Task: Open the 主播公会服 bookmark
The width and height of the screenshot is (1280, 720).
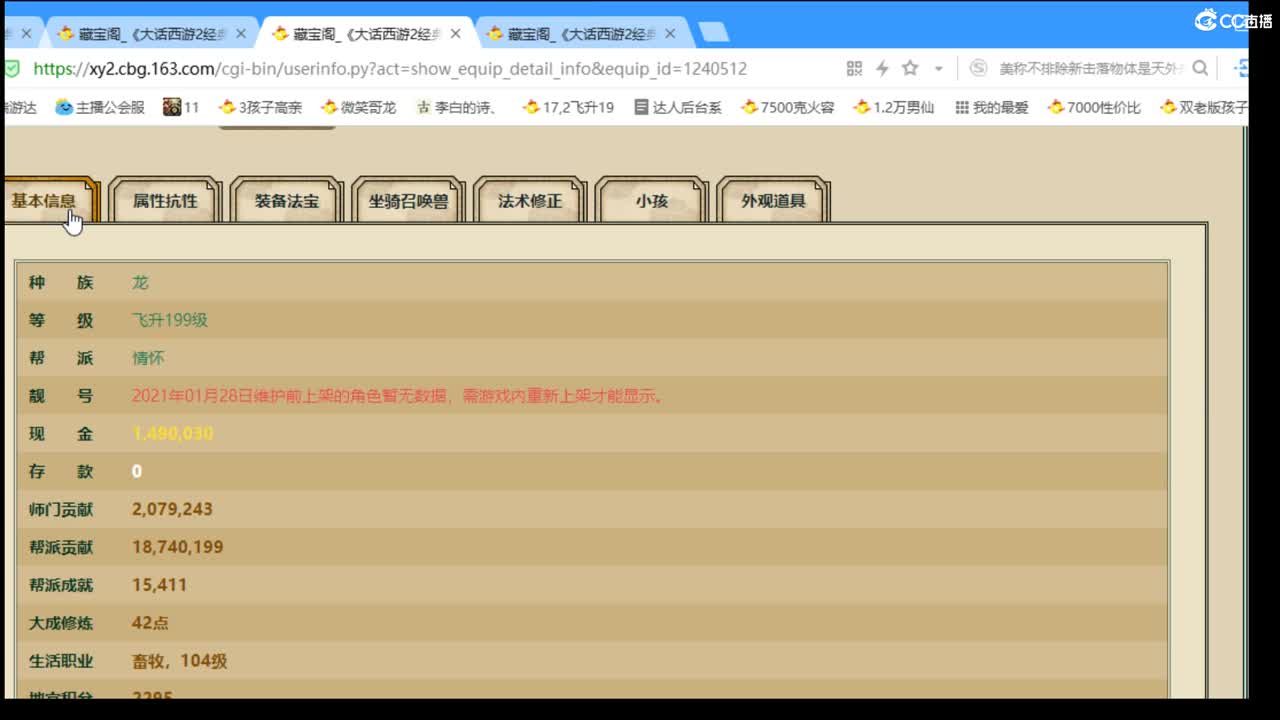Action: pyautogui.click(x=100, y=107)
